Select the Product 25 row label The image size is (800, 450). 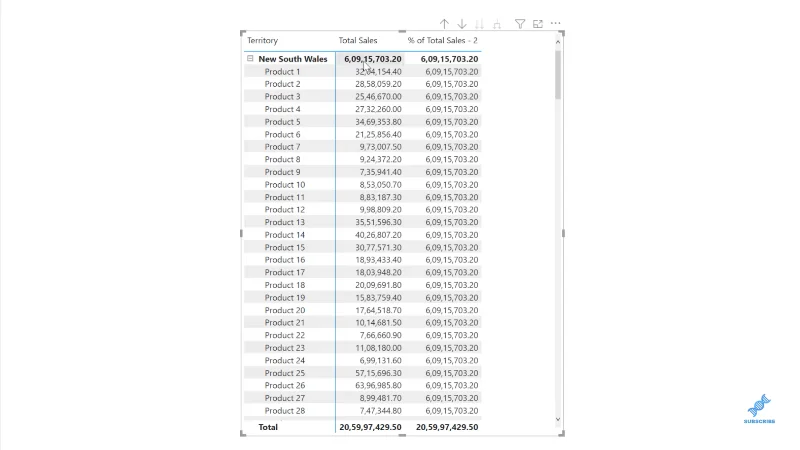pos(285,372)
